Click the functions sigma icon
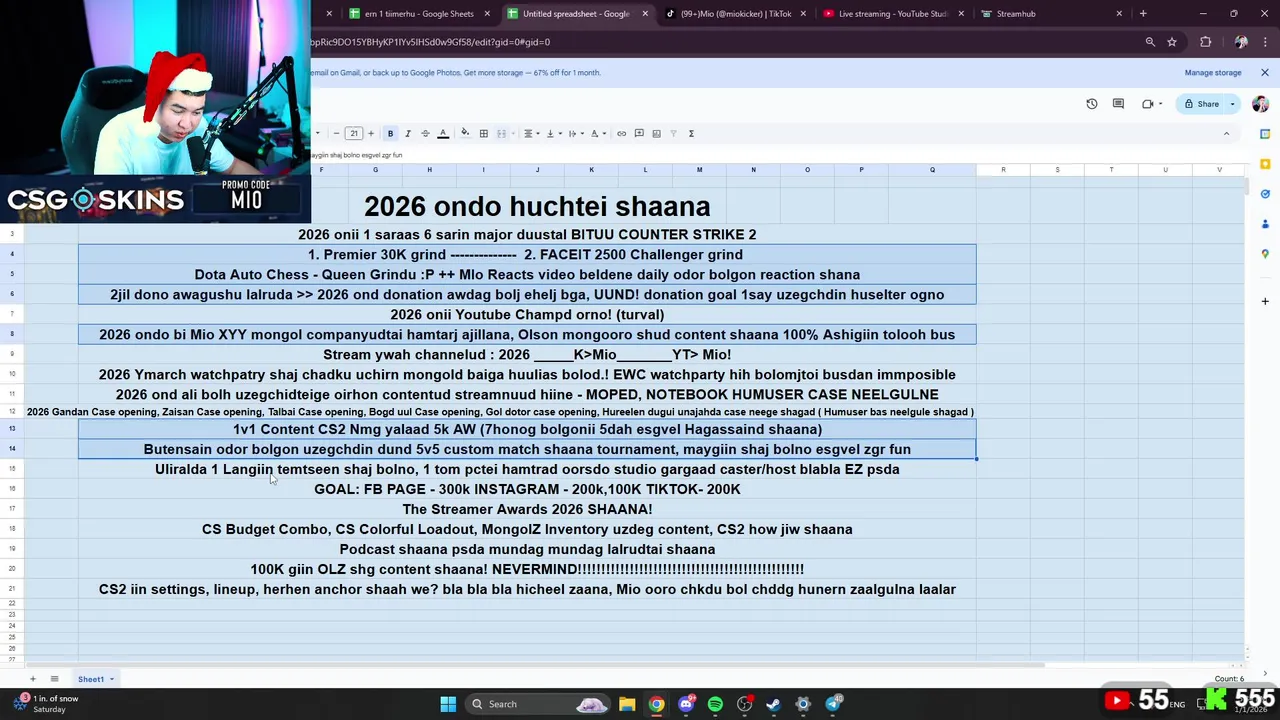Image resolution: width=1280 pixels, height=720 pixels. click(x=691, y=133)
